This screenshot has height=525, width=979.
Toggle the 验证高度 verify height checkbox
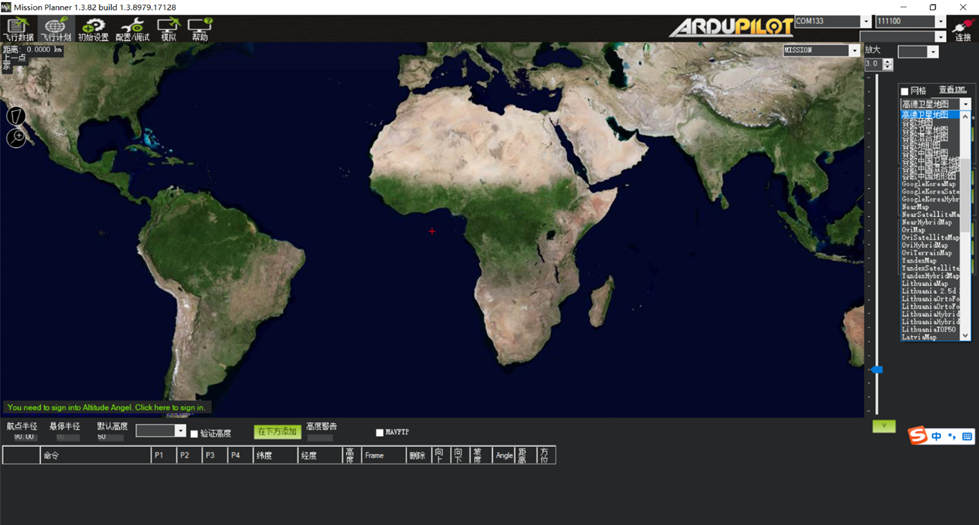pyautogui.click(x=194, y=433)
